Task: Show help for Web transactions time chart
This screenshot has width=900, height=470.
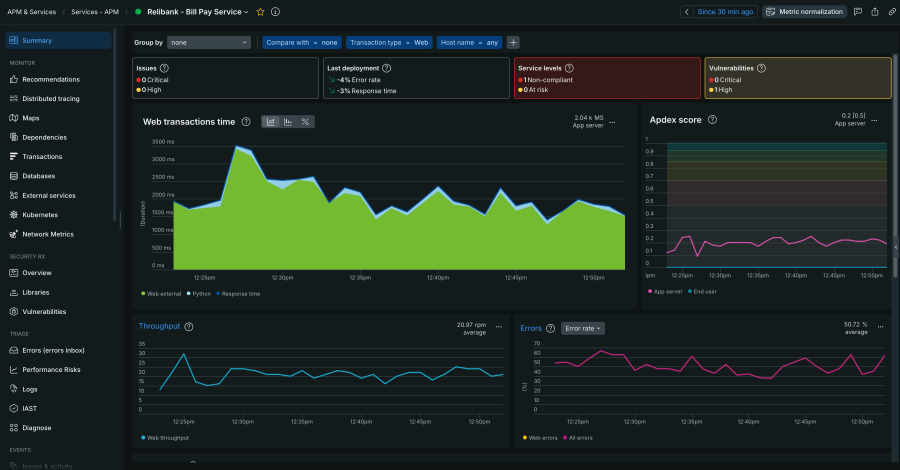Action: click(x=246, y=122)
